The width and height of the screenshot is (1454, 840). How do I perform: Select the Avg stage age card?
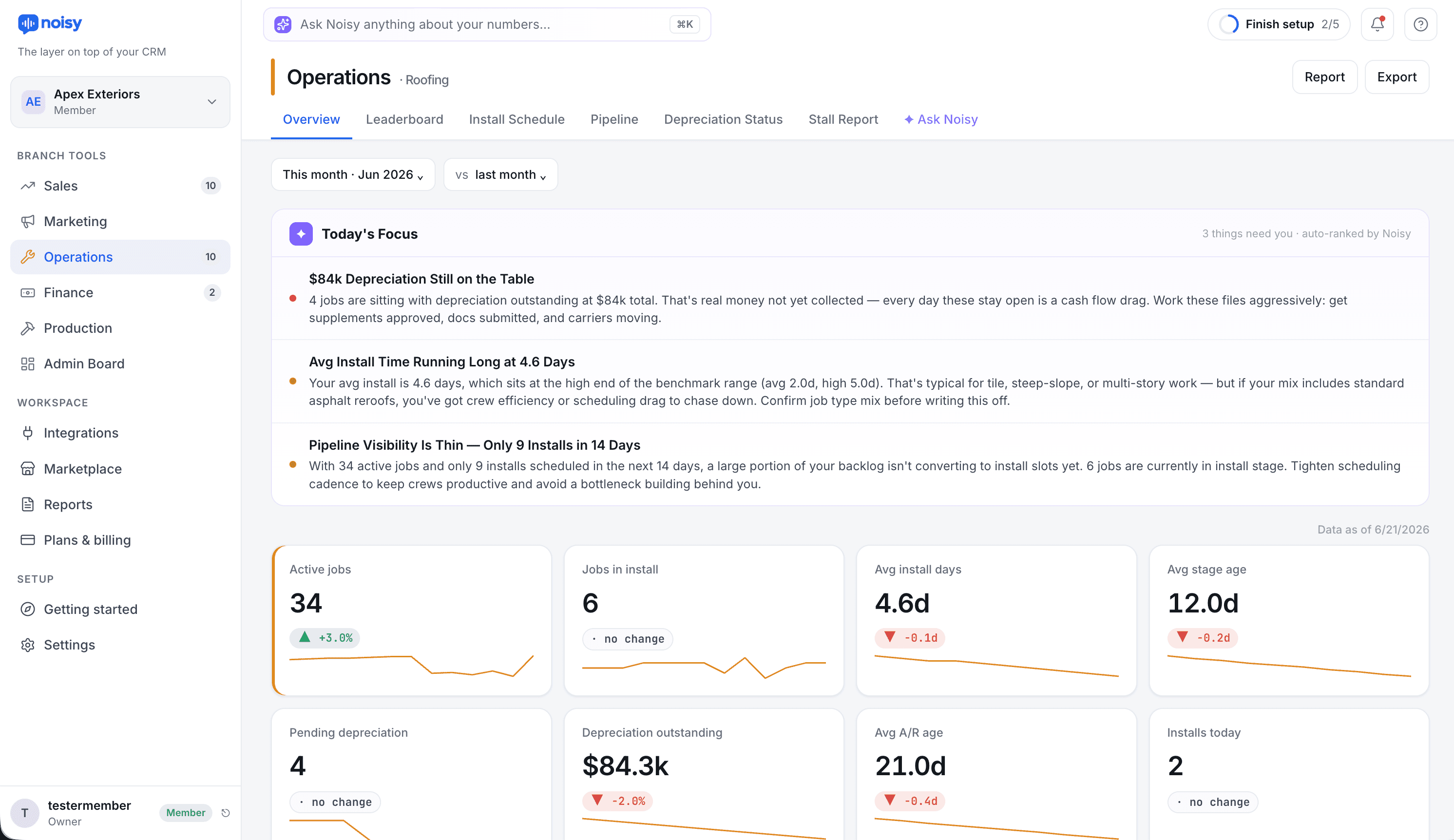pos(1289,620)
